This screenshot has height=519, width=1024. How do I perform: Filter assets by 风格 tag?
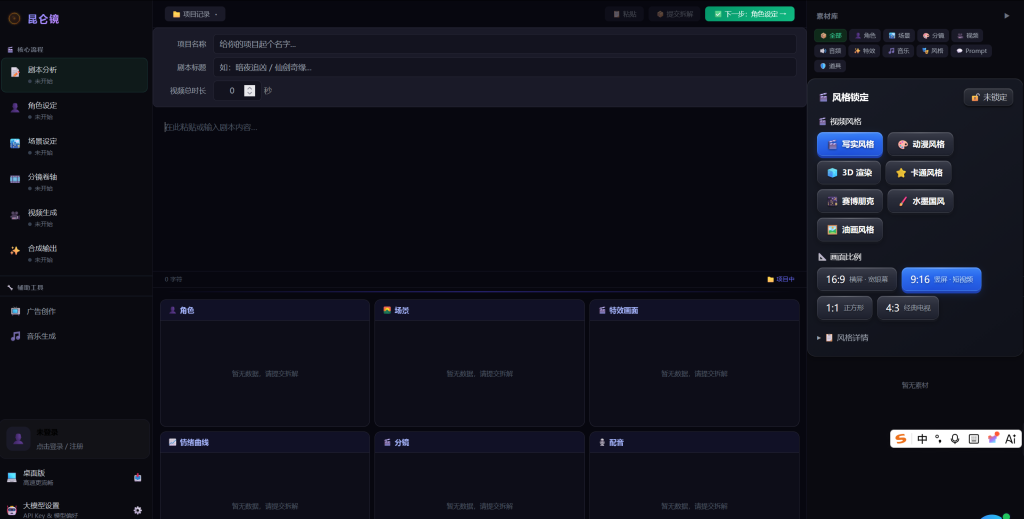tap(933, 50)
